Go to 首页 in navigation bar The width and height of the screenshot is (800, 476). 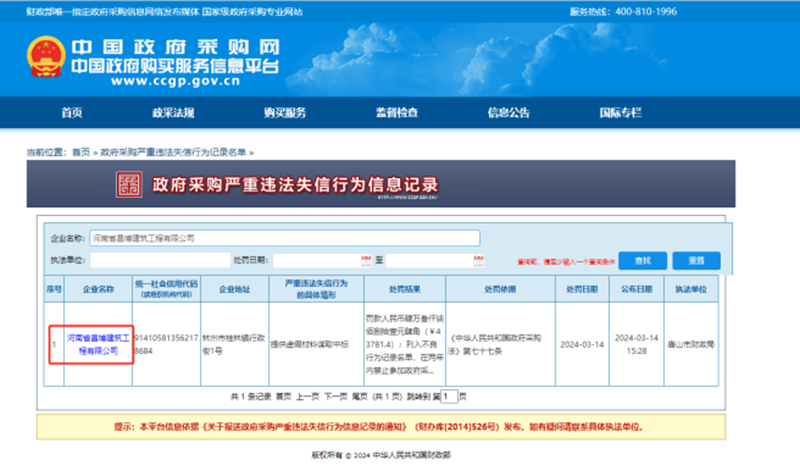(72, 113)
